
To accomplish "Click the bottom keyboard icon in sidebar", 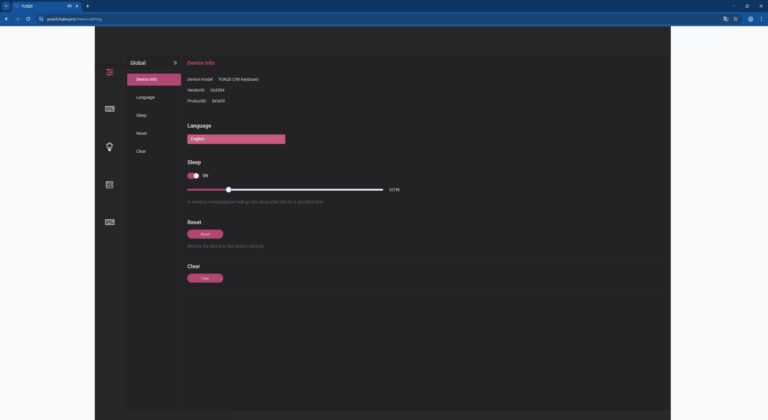I will click(x=110, y=222).
